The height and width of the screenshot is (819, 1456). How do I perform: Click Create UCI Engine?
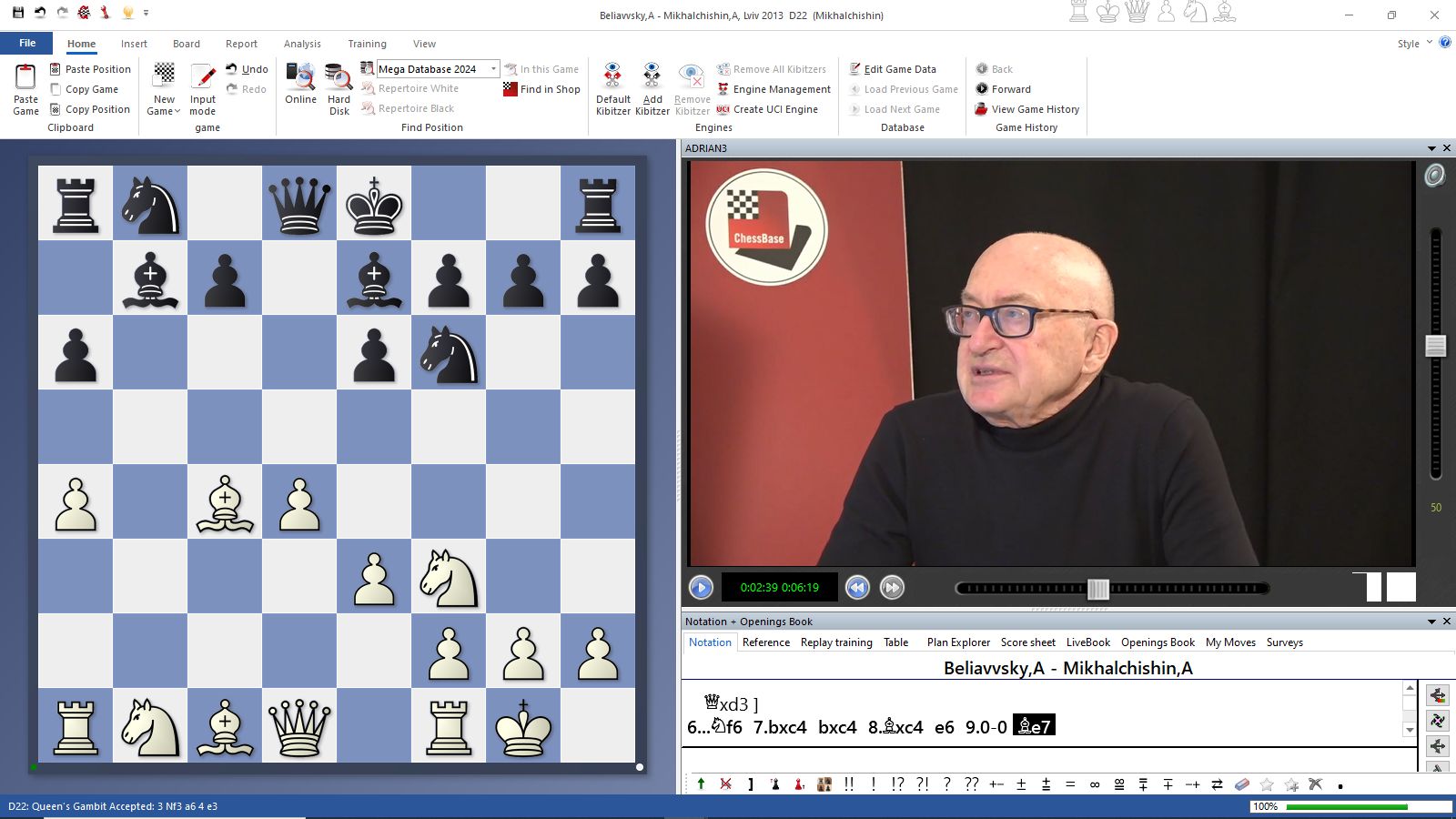point(767,109)
